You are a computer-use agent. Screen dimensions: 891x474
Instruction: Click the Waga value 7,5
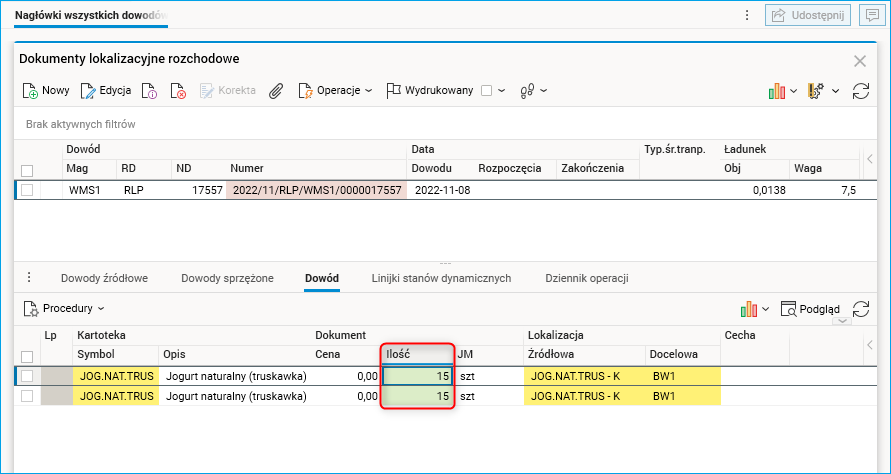click(x=848, y=191)
